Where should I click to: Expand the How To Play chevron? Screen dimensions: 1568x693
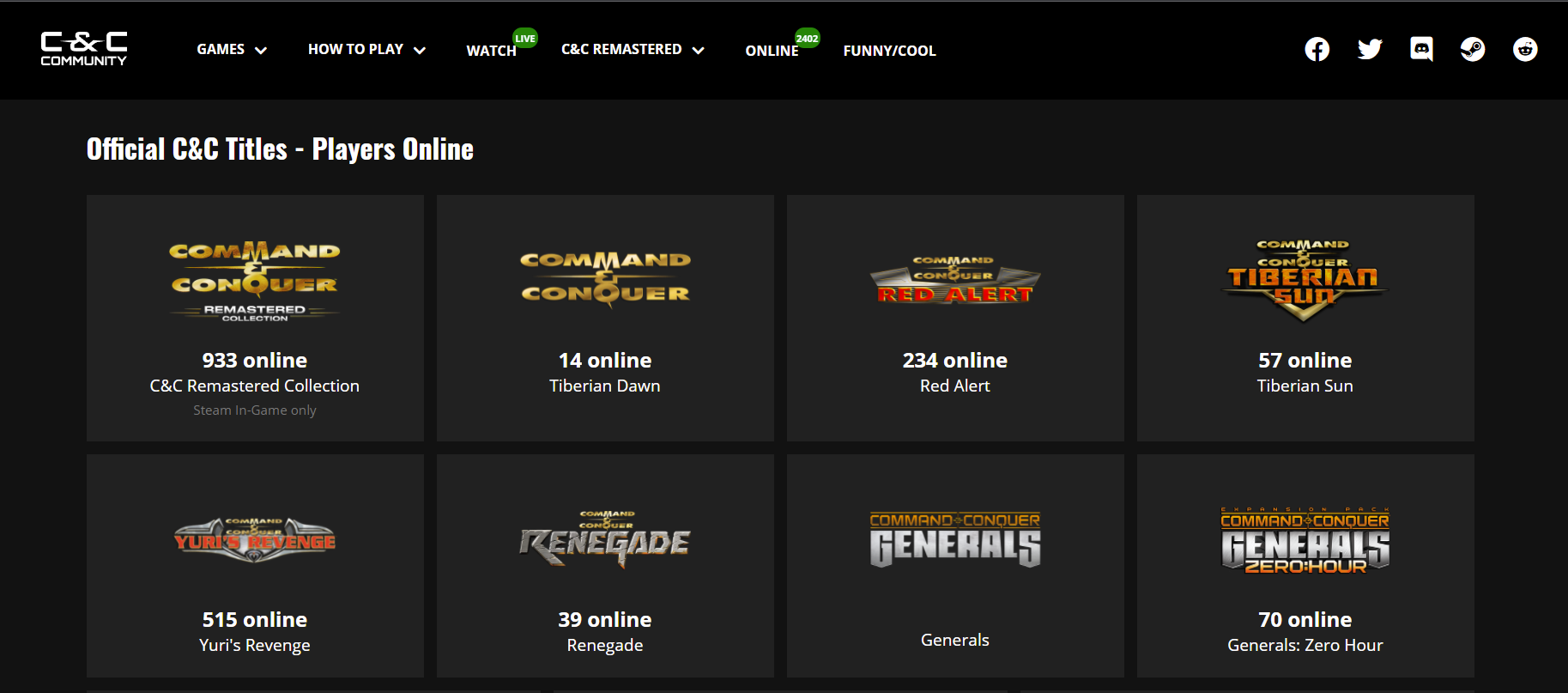tap(420, 51)
